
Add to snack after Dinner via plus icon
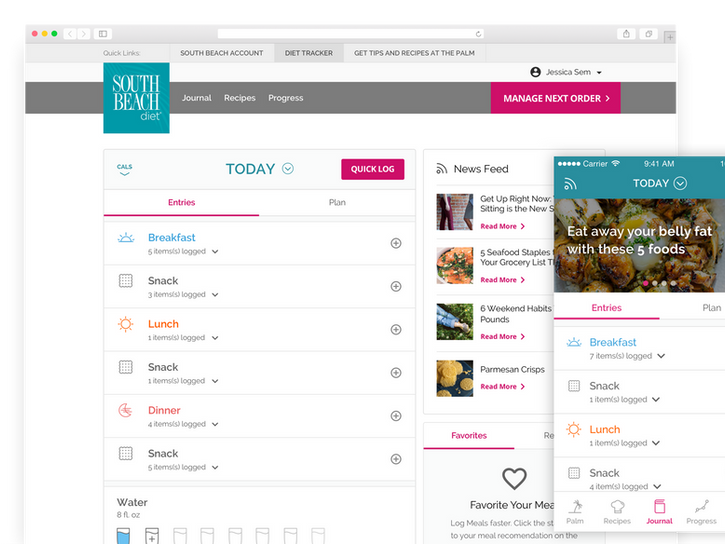point(396,459)
